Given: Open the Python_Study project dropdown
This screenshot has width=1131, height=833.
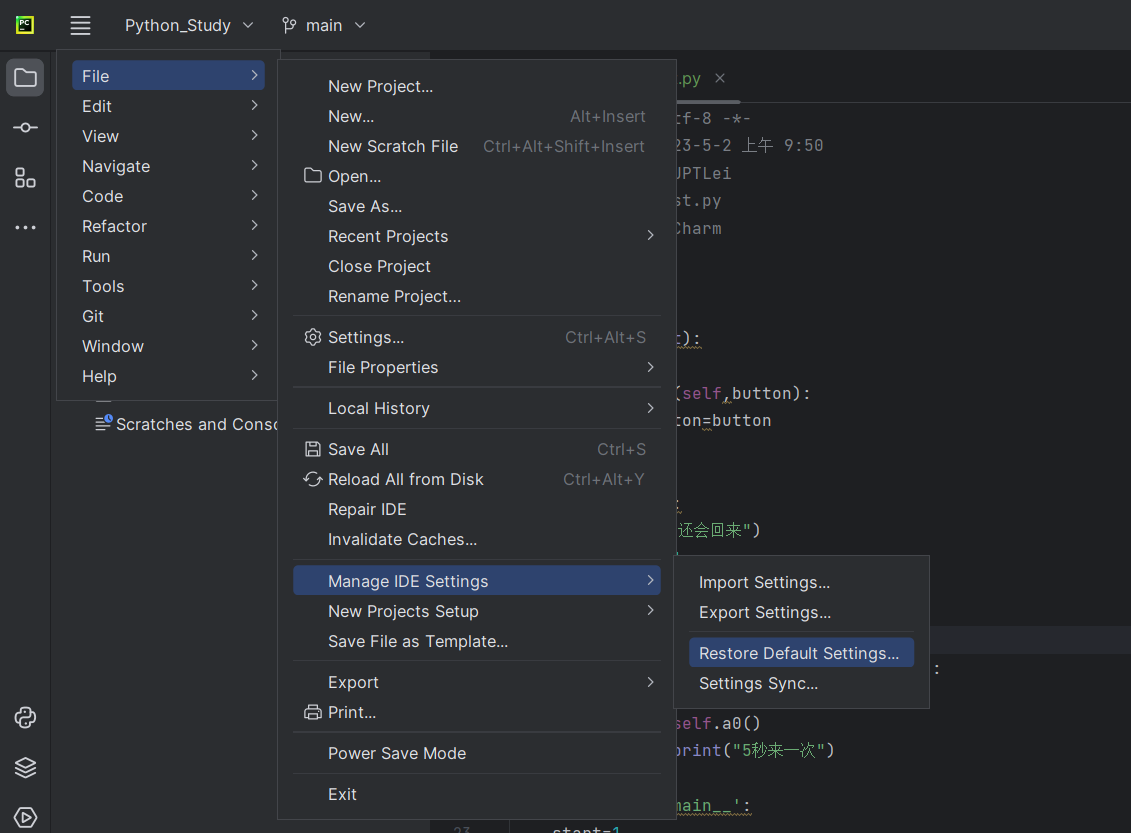Looking at the screenshot, I should pos(189,25).
